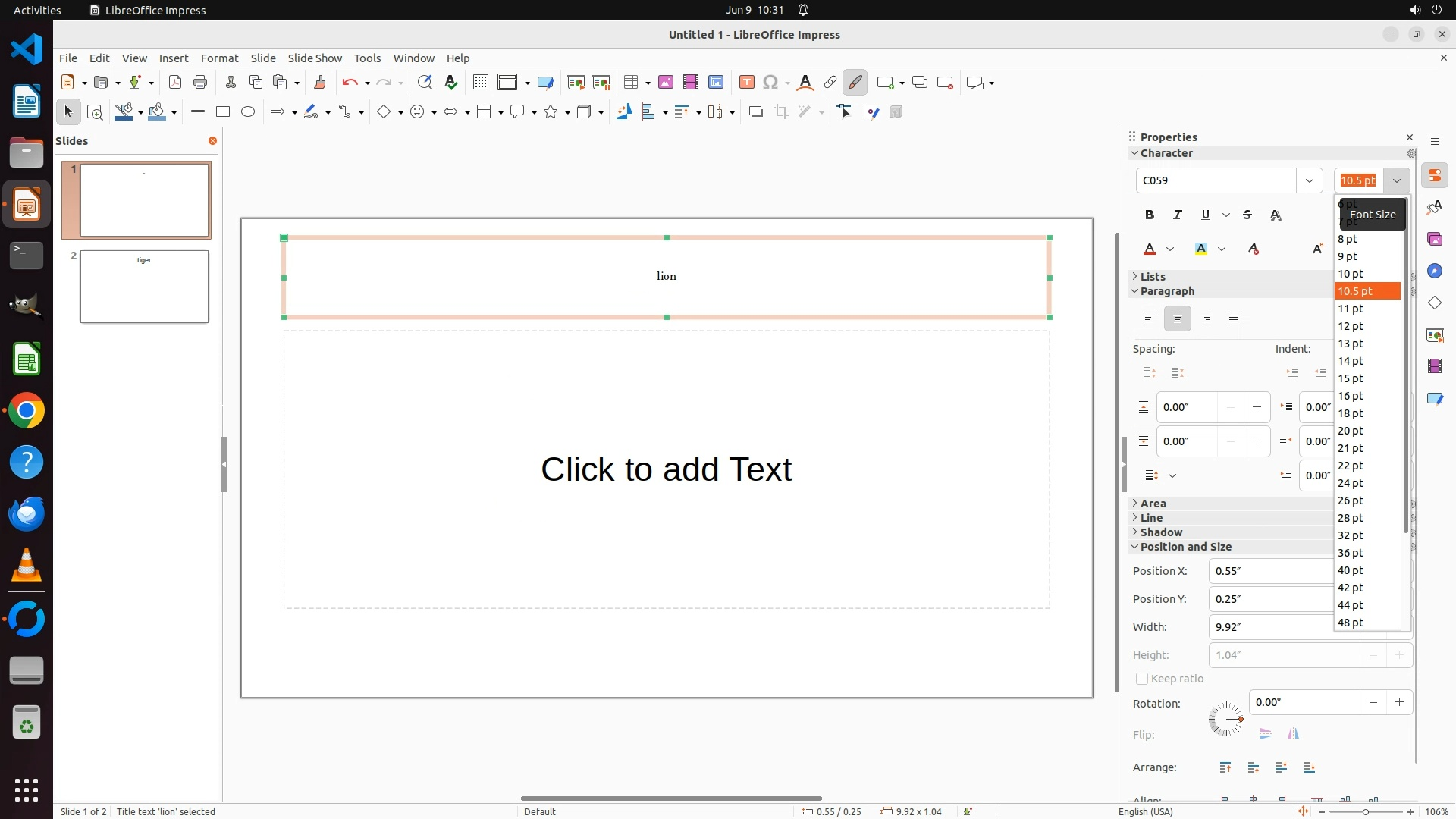Select the Ellipse drawing tool

(248, 111)
